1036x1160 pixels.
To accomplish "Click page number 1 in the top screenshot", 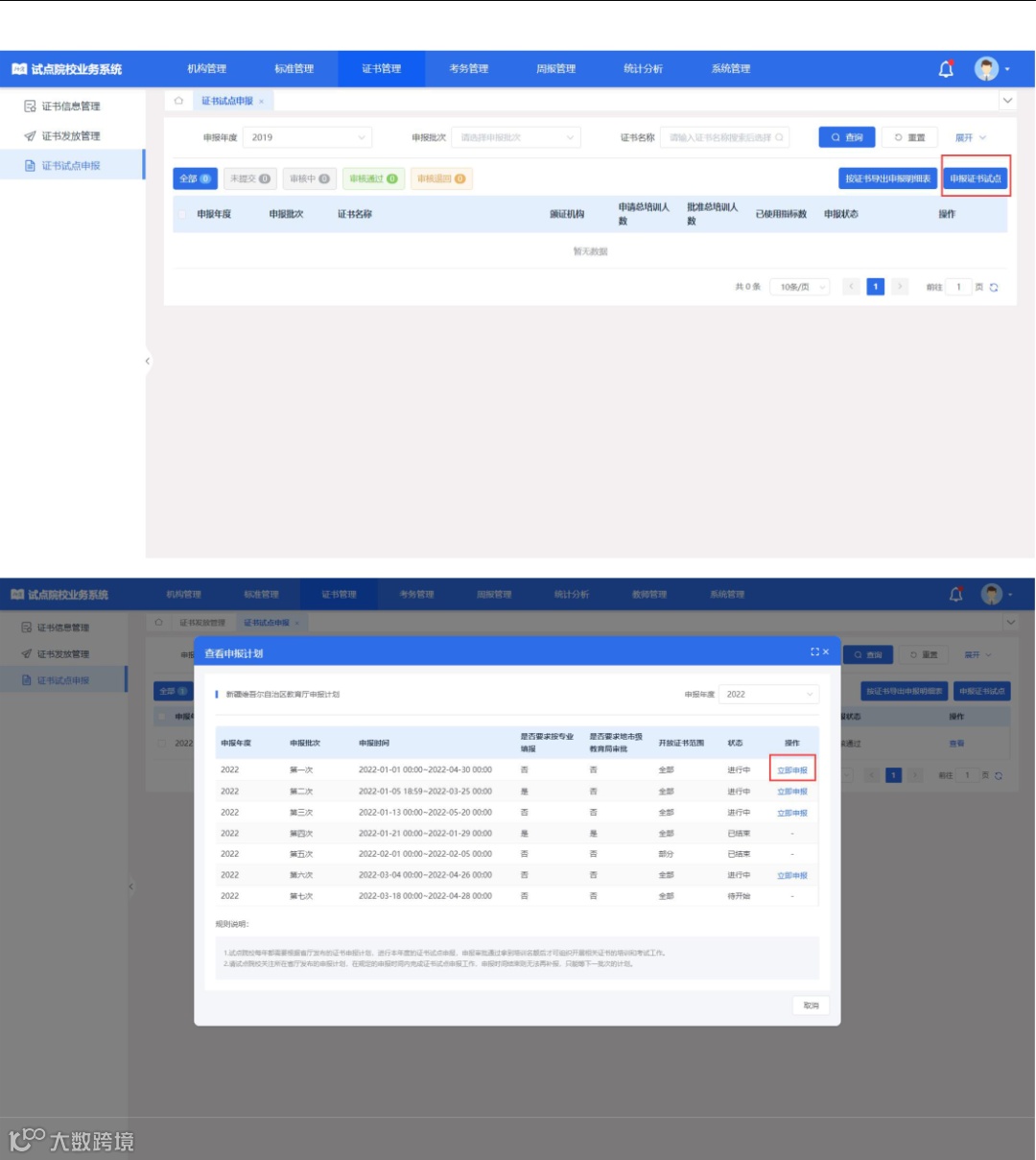I will point(876,287).
